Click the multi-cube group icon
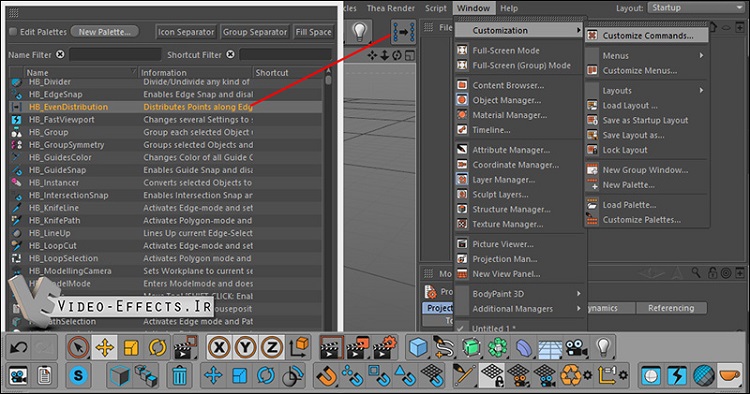 pyautogui.click(x=146, y=376)
